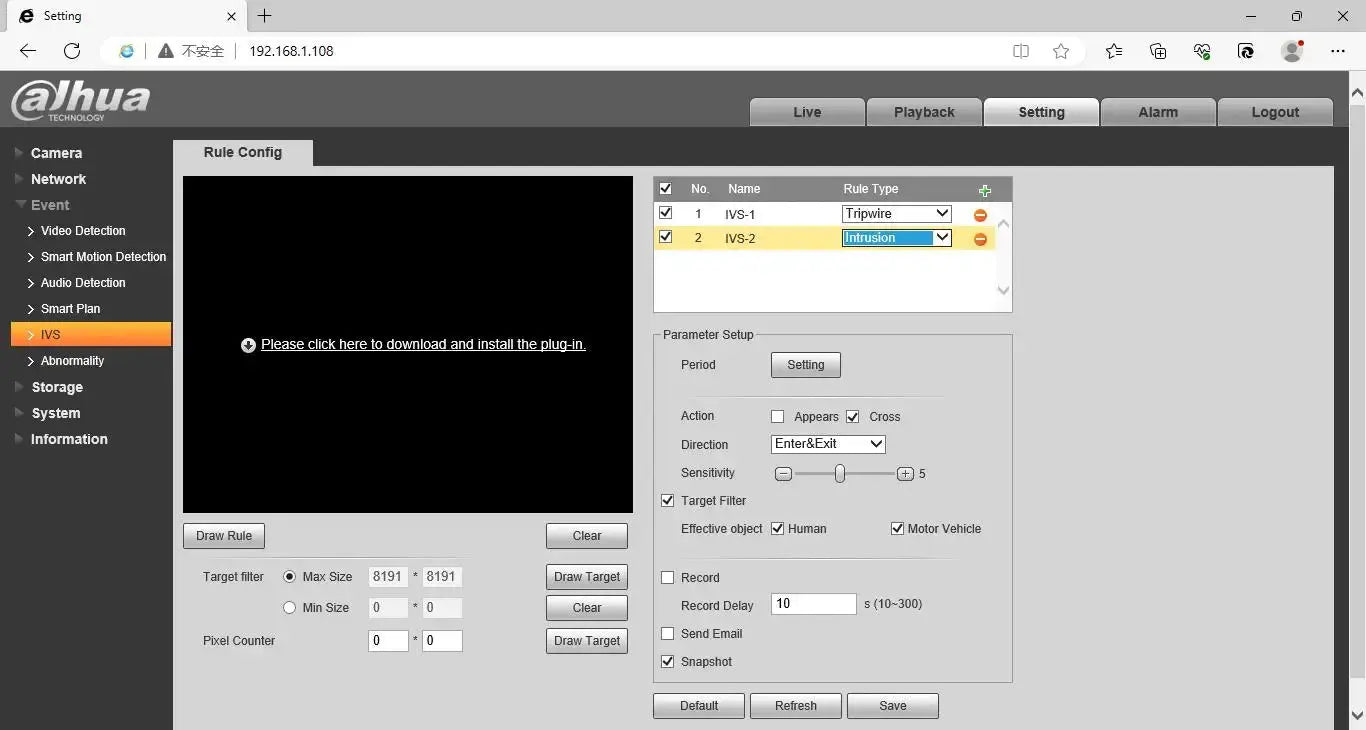Toggle the Human effective object checkbox
Viewport: 1366px width, 730px height.
(x=777, y=529)
